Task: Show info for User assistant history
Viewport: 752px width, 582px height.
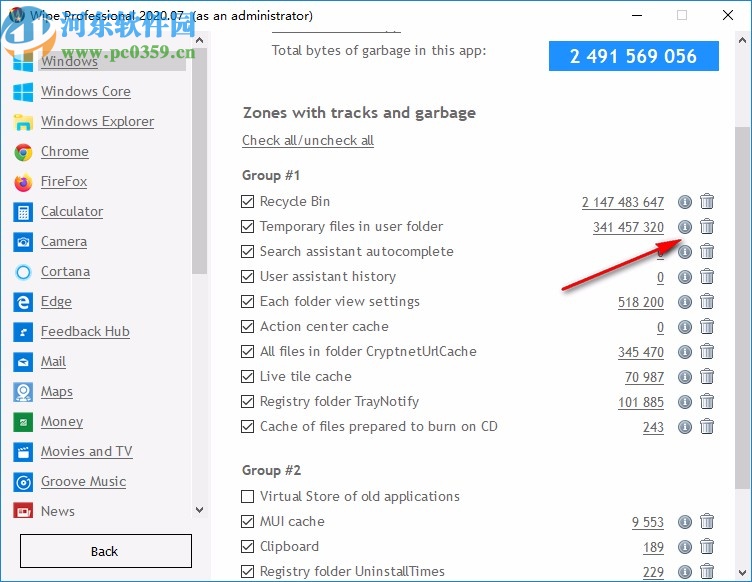Action: [685, 277]
